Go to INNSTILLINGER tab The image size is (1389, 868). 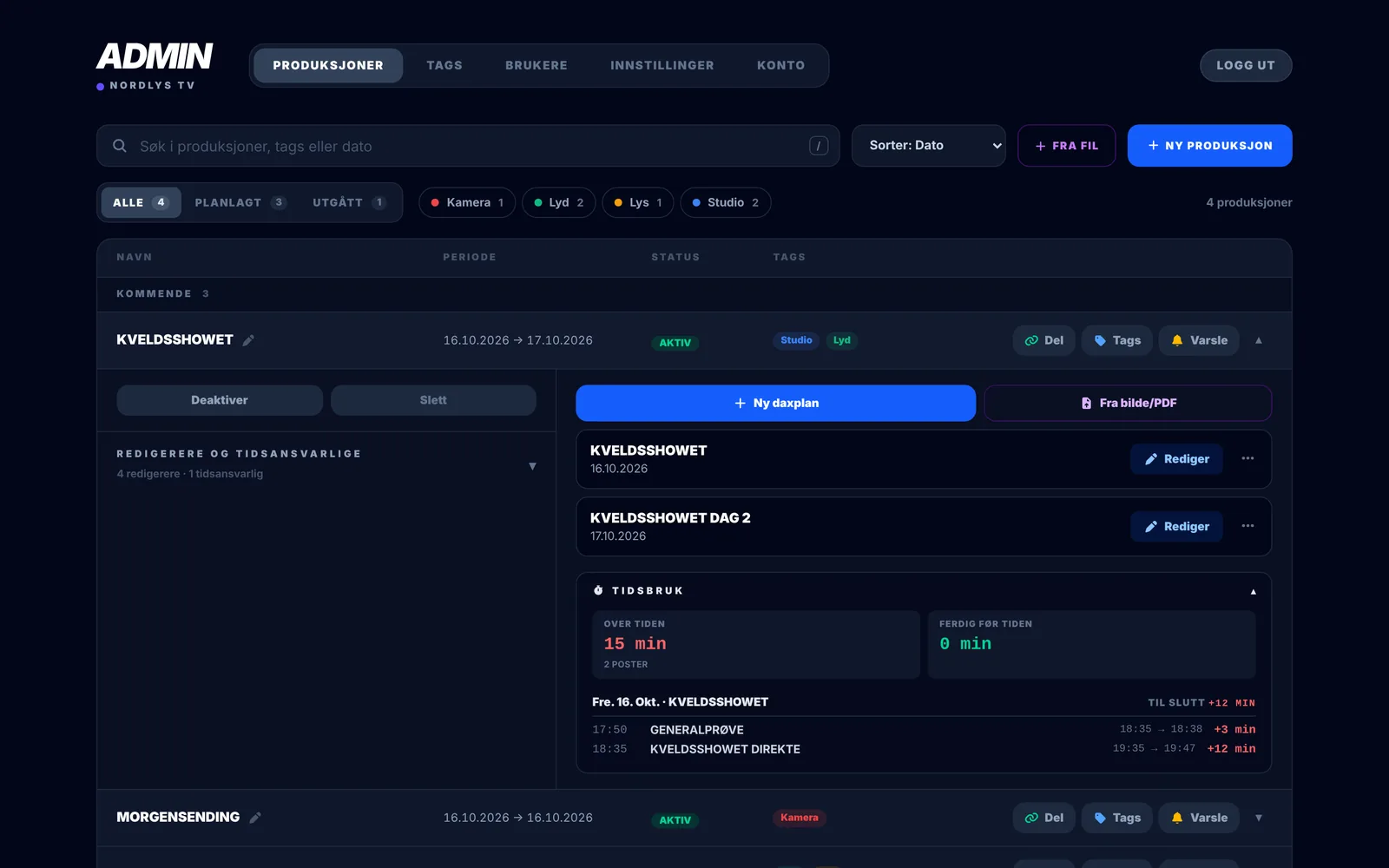662,65
